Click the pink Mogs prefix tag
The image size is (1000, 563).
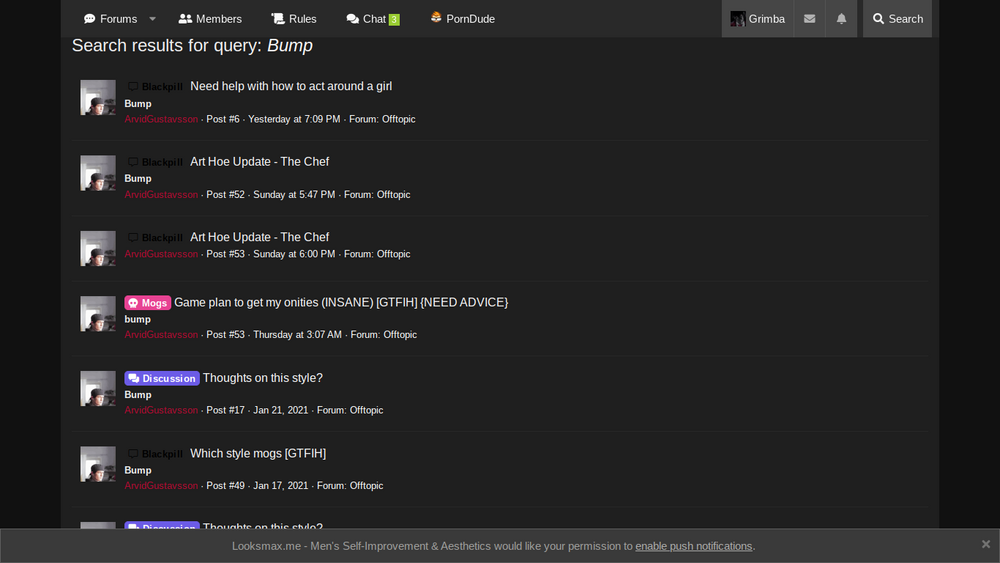pyautogui.click(x=147, y=303)
